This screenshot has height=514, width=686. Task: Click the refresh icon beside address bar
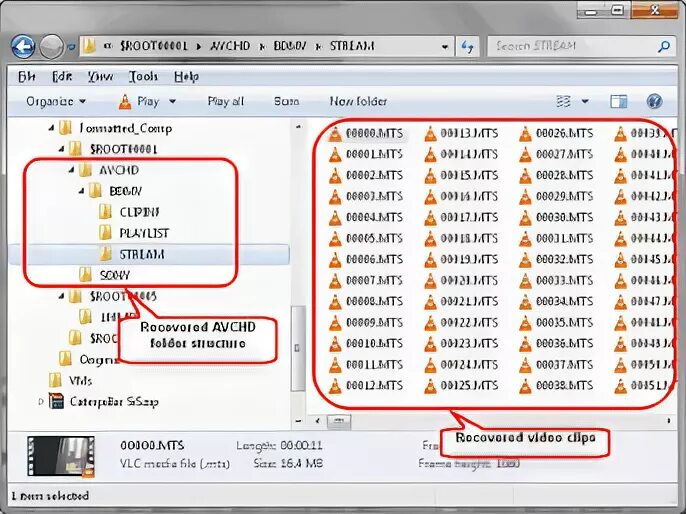pos(467,46)
